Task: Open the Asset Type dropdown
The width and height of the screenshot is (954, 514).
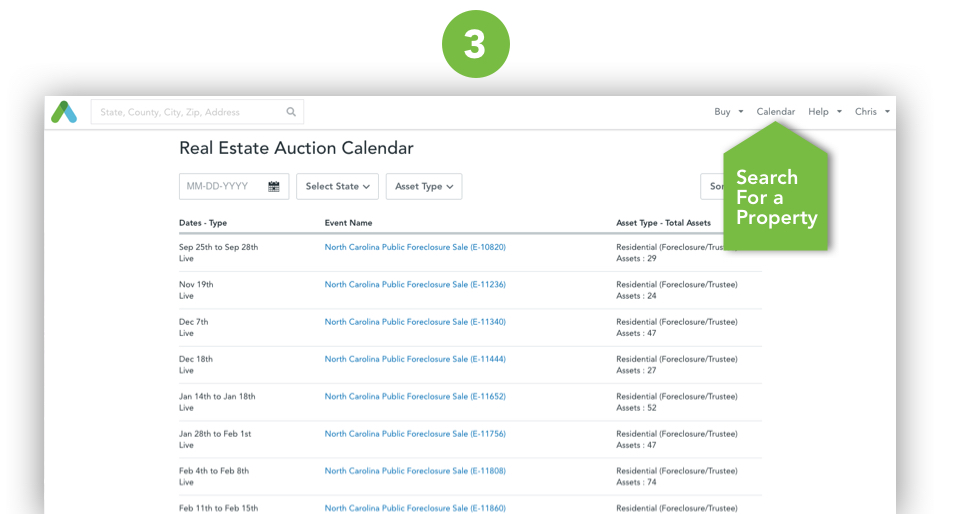Action: (x=423, y=186)
